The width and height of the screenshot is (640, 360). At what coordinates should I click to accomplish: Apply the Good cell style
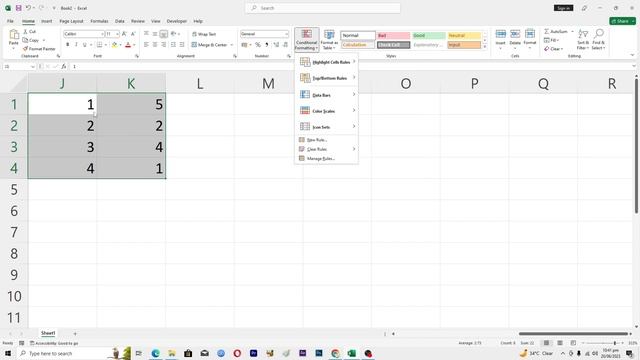(x=429, y=36)
